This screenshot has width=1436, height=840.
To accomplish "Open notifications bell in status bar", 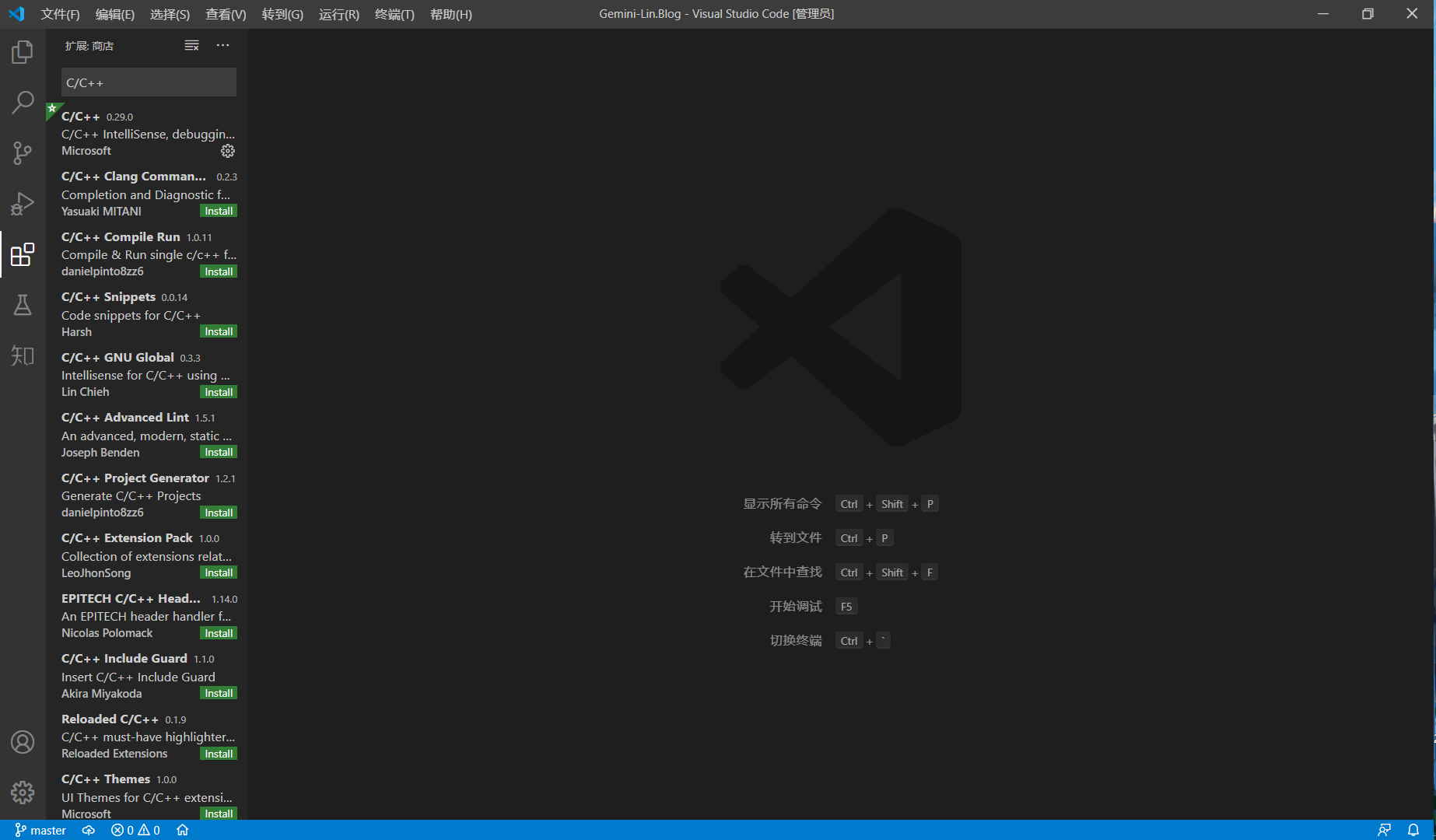I will coord(1413,830).
